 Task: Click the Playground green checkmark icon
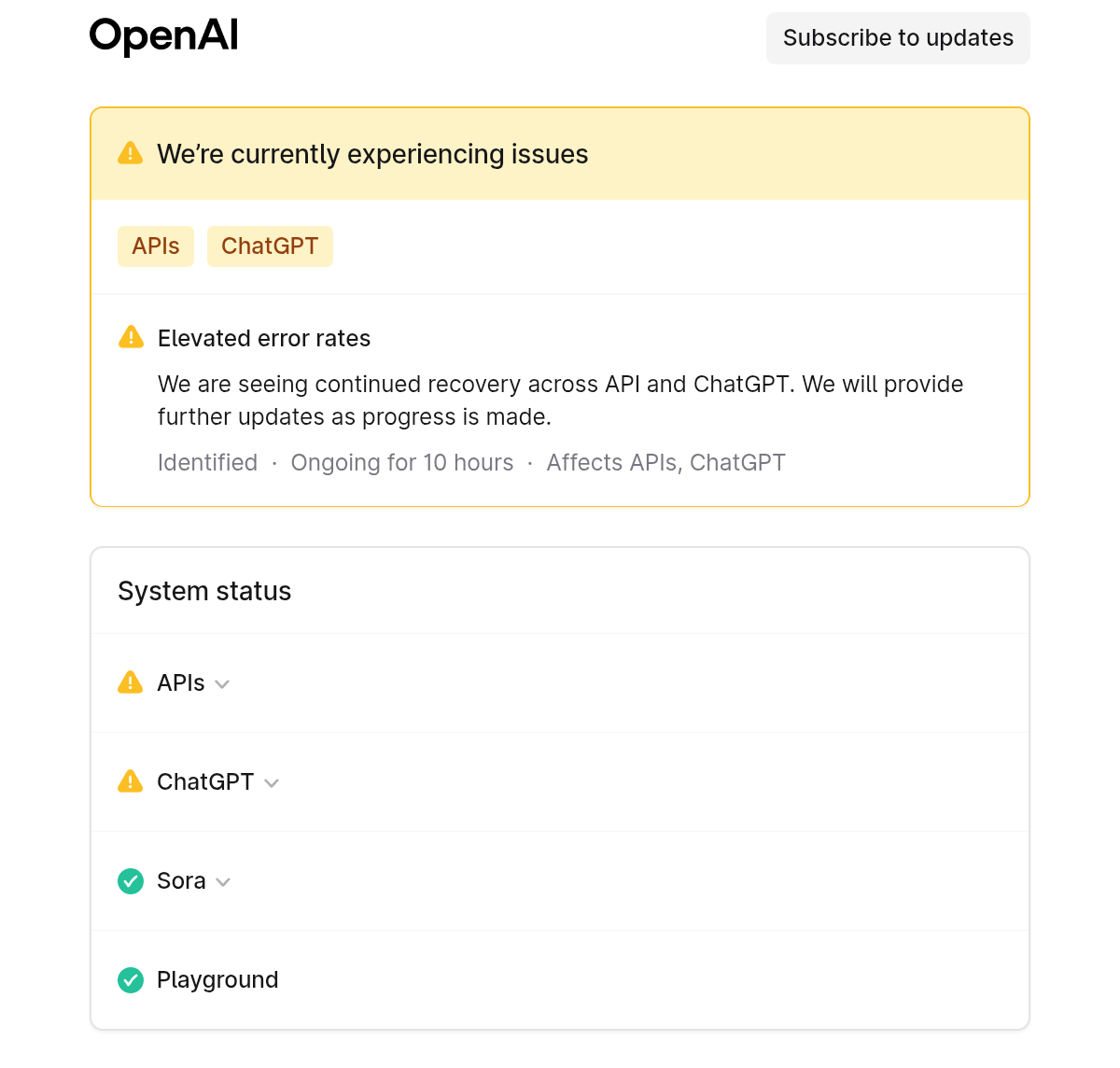pyautogui.click(x=131, y=979)
